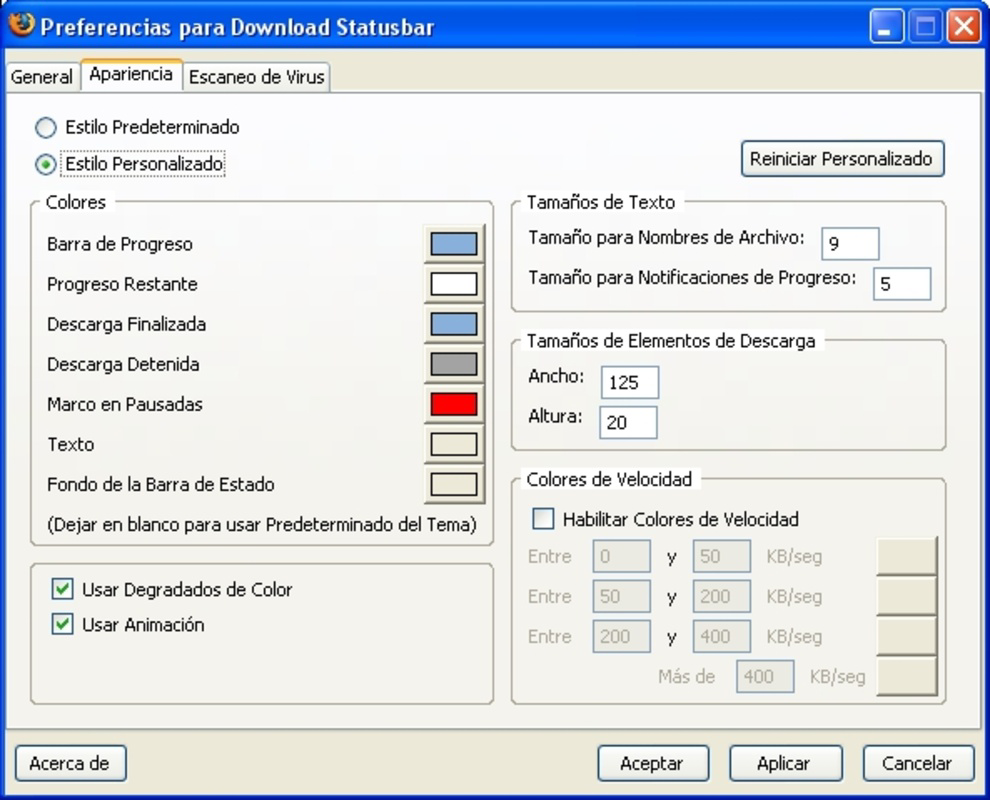Screen dimensions: 990x800
Task: Click Tamaño para Notificaciones de Progreso field
Action: tap(902, 284)
